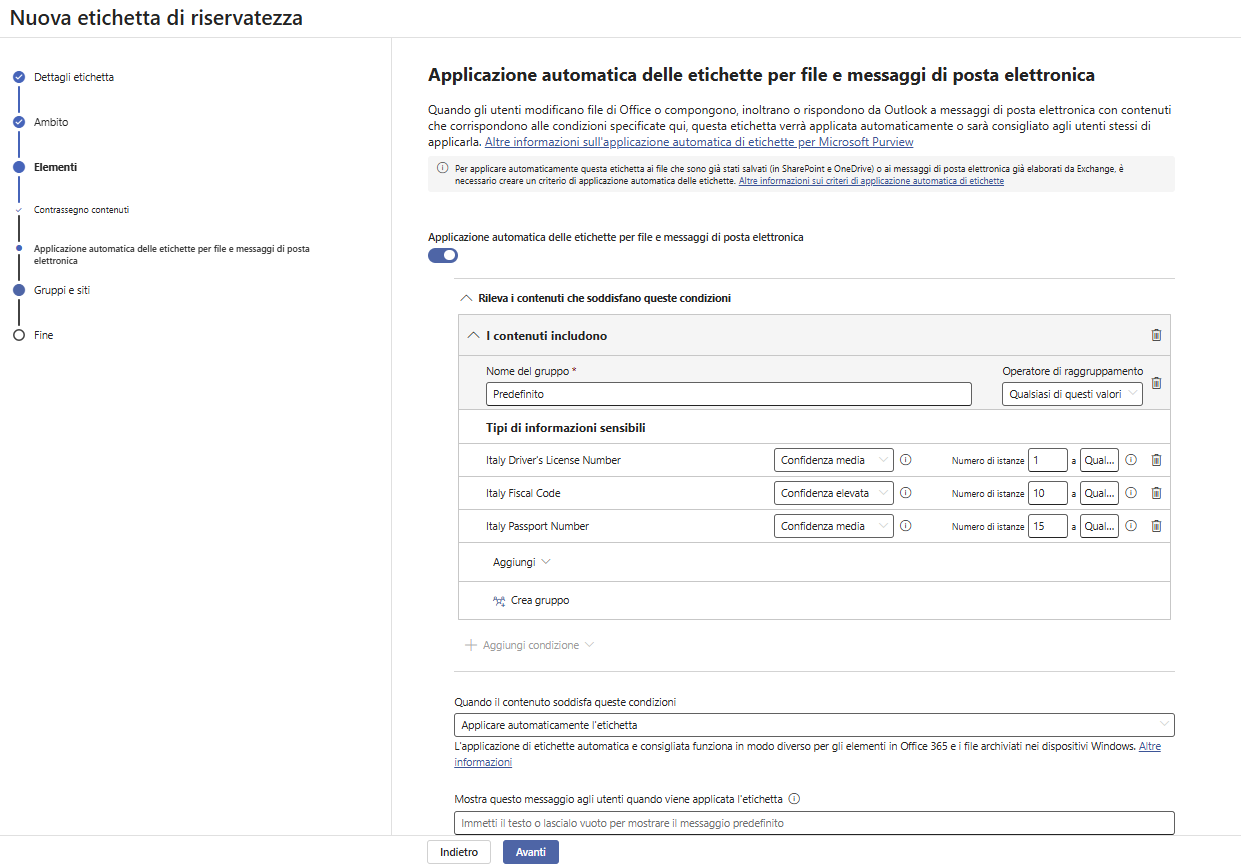Toggle automatic label application switch off
The width and height of the screenshot is (1241, 865).
443,255
